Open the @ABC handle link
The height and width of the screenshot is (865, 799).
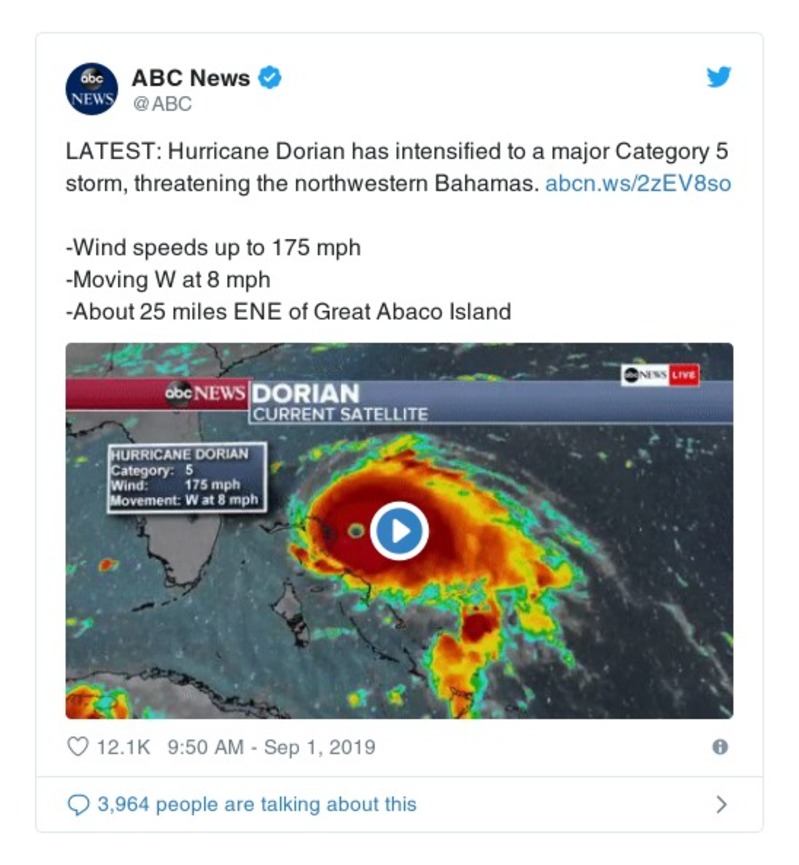click(x=161, y=104)
